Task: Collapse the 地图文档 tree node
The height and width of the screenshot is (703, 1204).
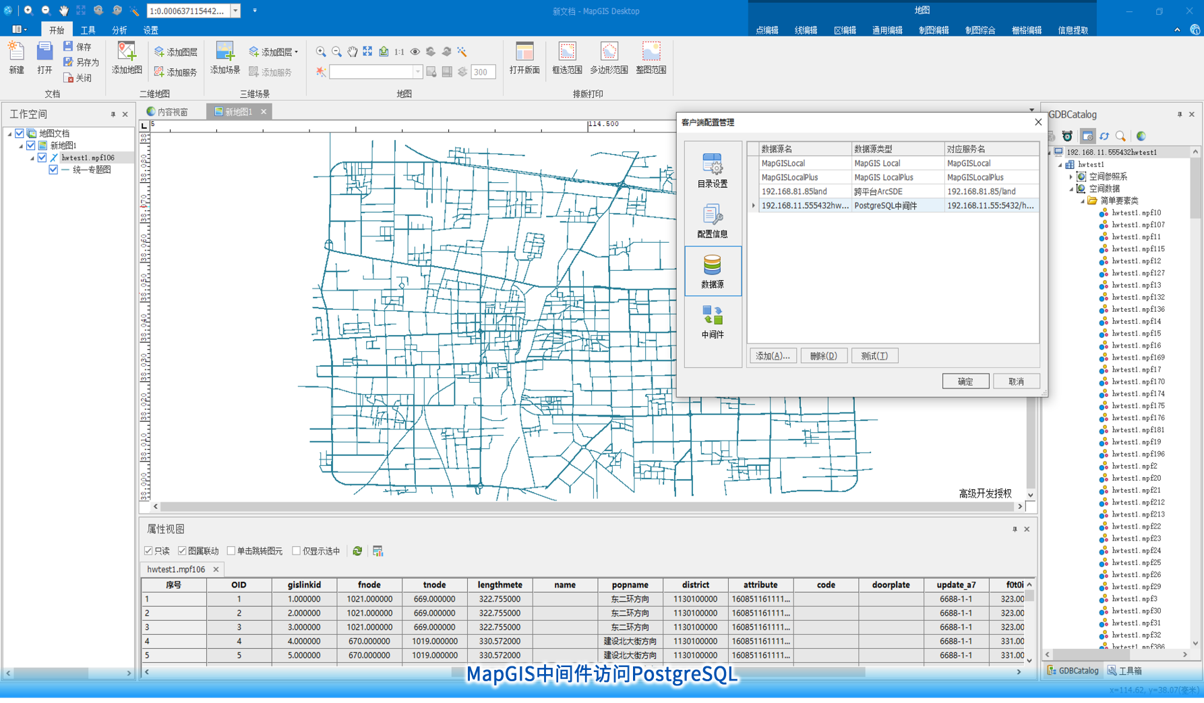Action: coord(10,133)
